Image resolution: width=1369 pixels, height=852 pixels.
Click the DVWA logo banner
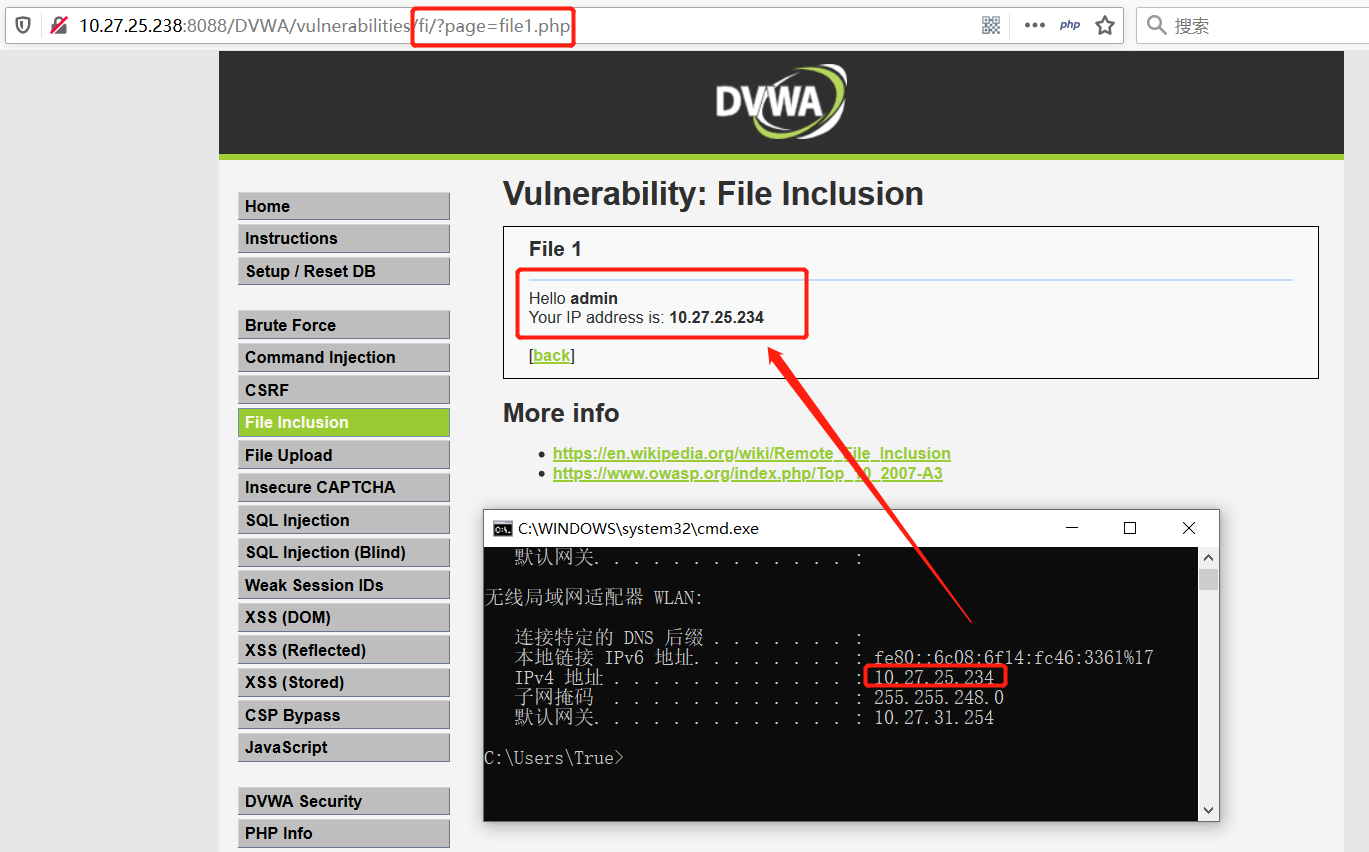click(781, 102)
